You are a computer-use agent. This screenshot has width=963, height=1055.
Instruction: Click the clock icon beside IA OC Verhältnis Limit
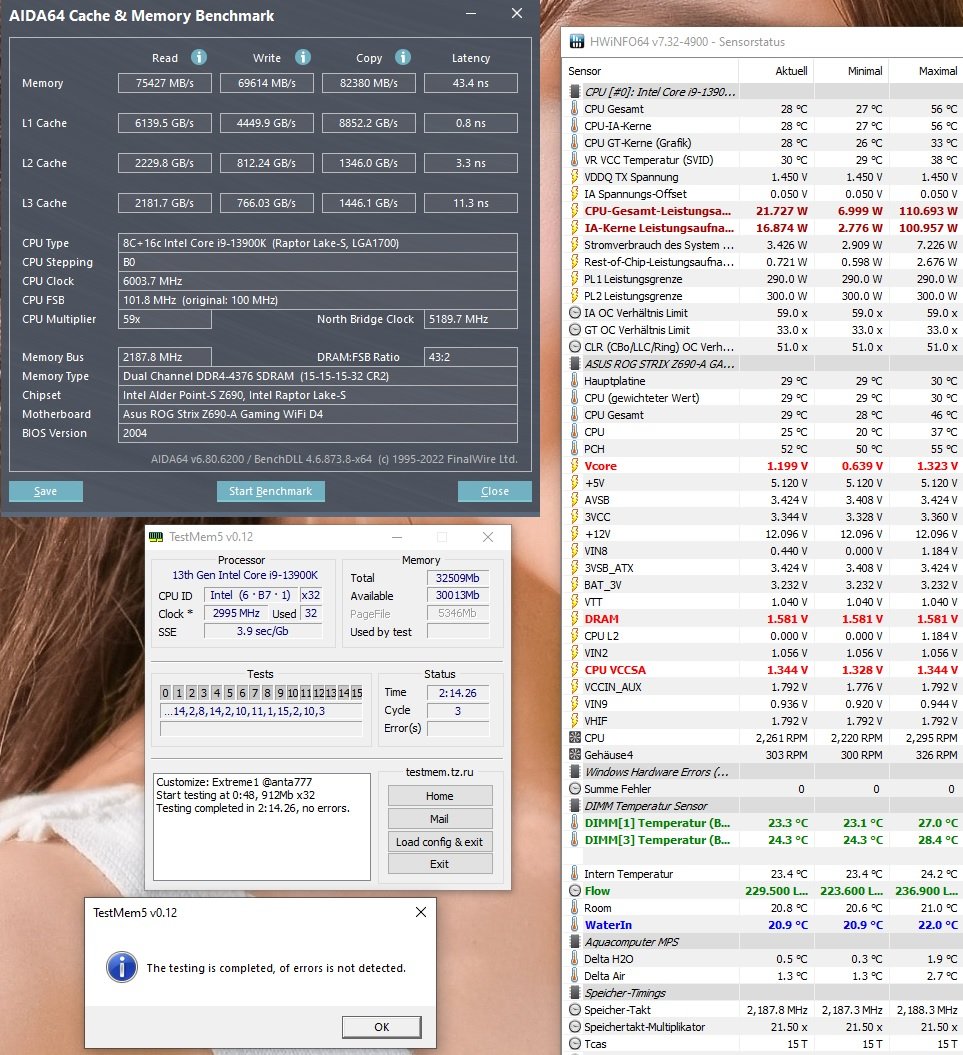coord(575,313)
